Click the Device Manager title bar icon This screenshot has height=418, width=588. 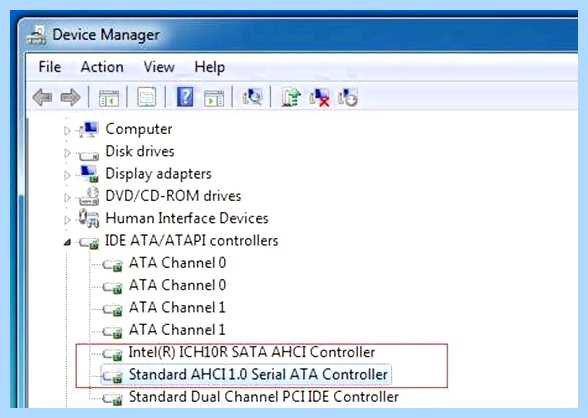coord(37,36)
